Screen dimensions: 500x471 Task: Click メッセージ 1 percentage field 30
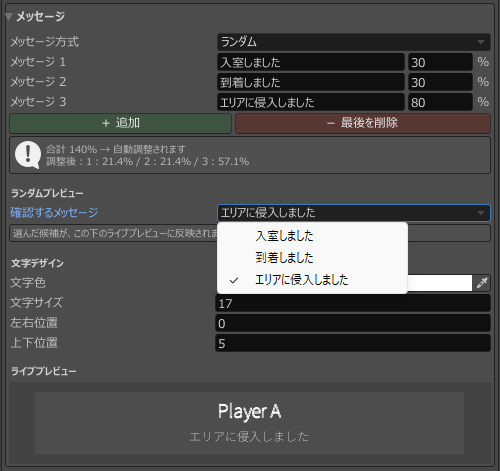pyautogui.click(x=440, y=62)
